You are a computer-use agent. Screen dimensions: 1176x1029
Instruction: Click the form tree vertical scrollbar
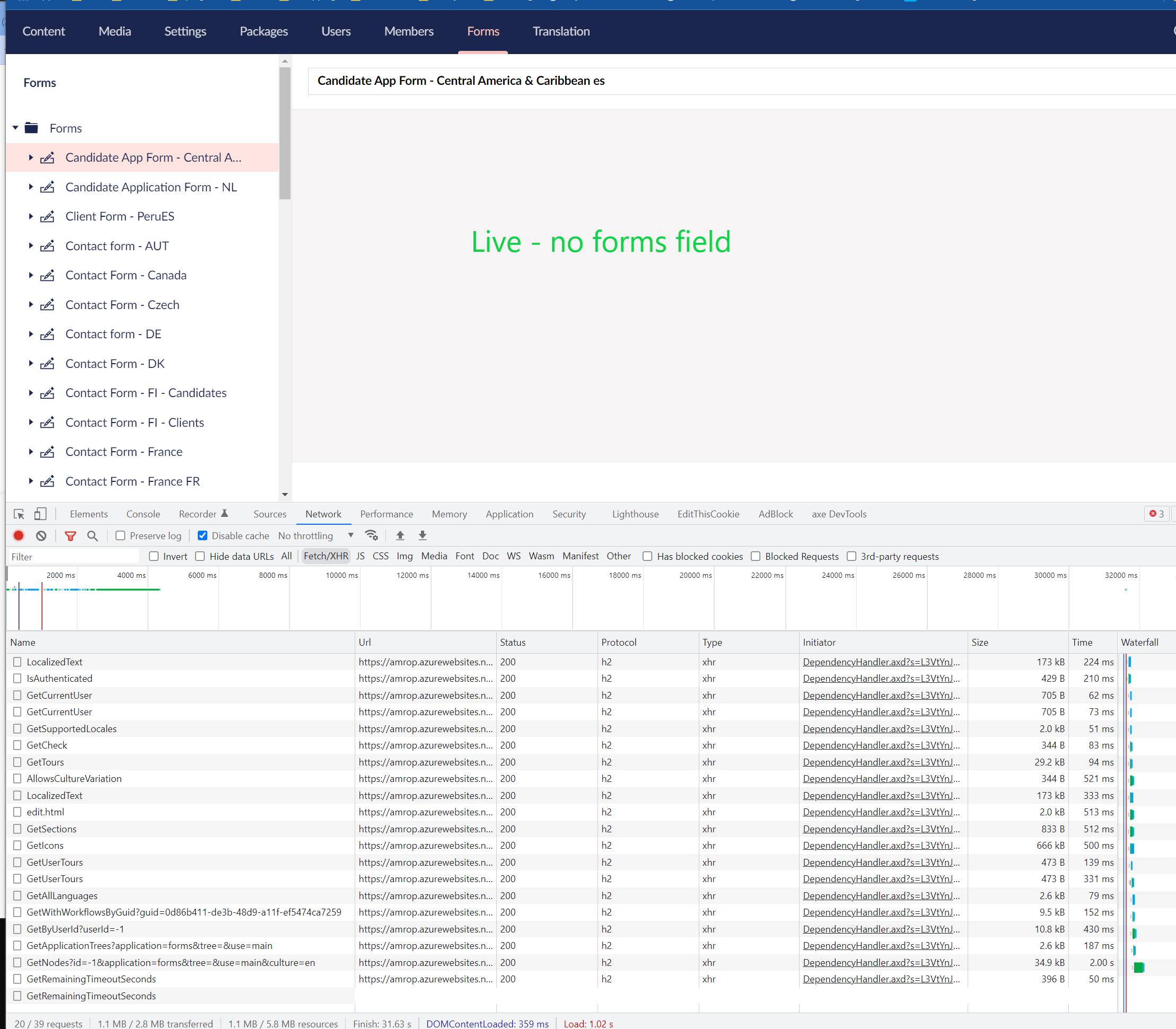coord(285,133)
